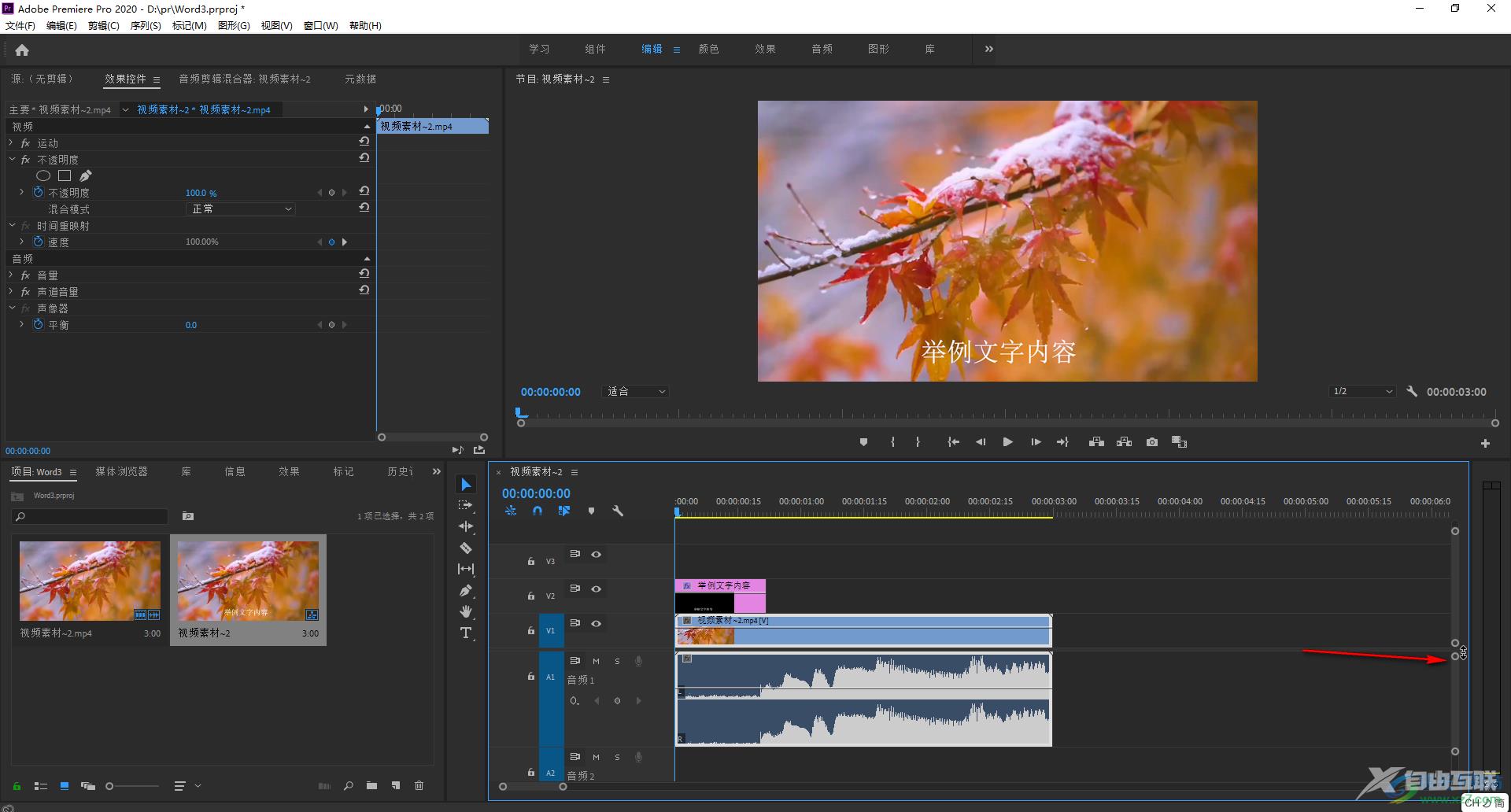Reset 运动 effect parameters
The width and height of the screenshot is (1511, 812).
pos(364,141)
